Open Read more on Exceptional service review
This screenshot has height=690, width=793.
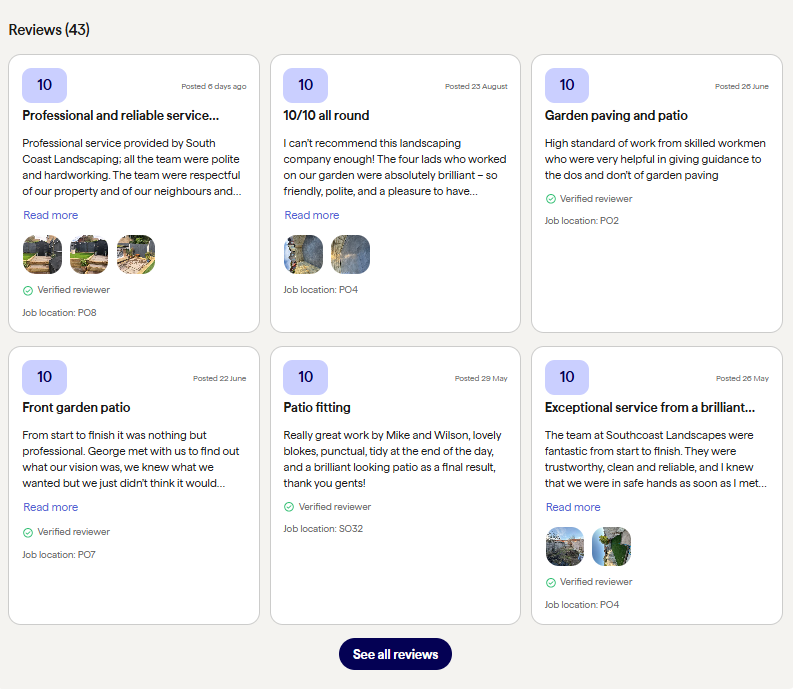573,507
